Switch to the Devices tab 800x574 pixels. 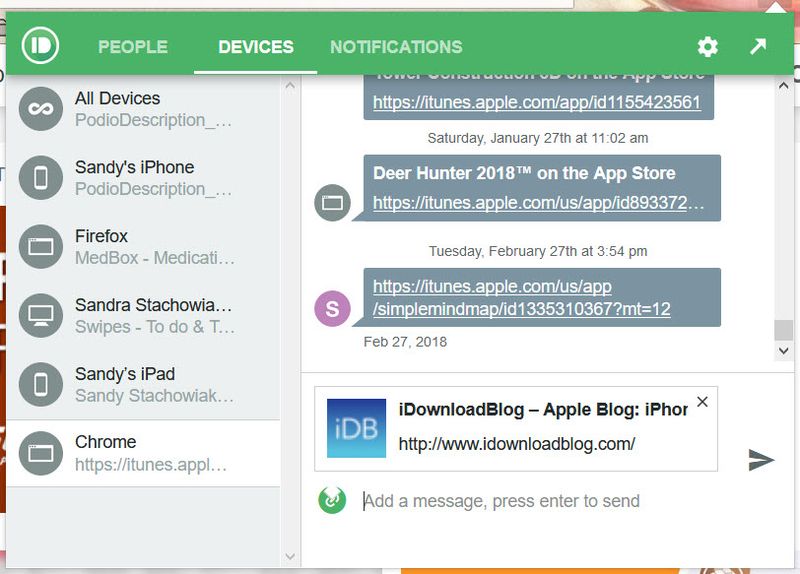point(256,47)
